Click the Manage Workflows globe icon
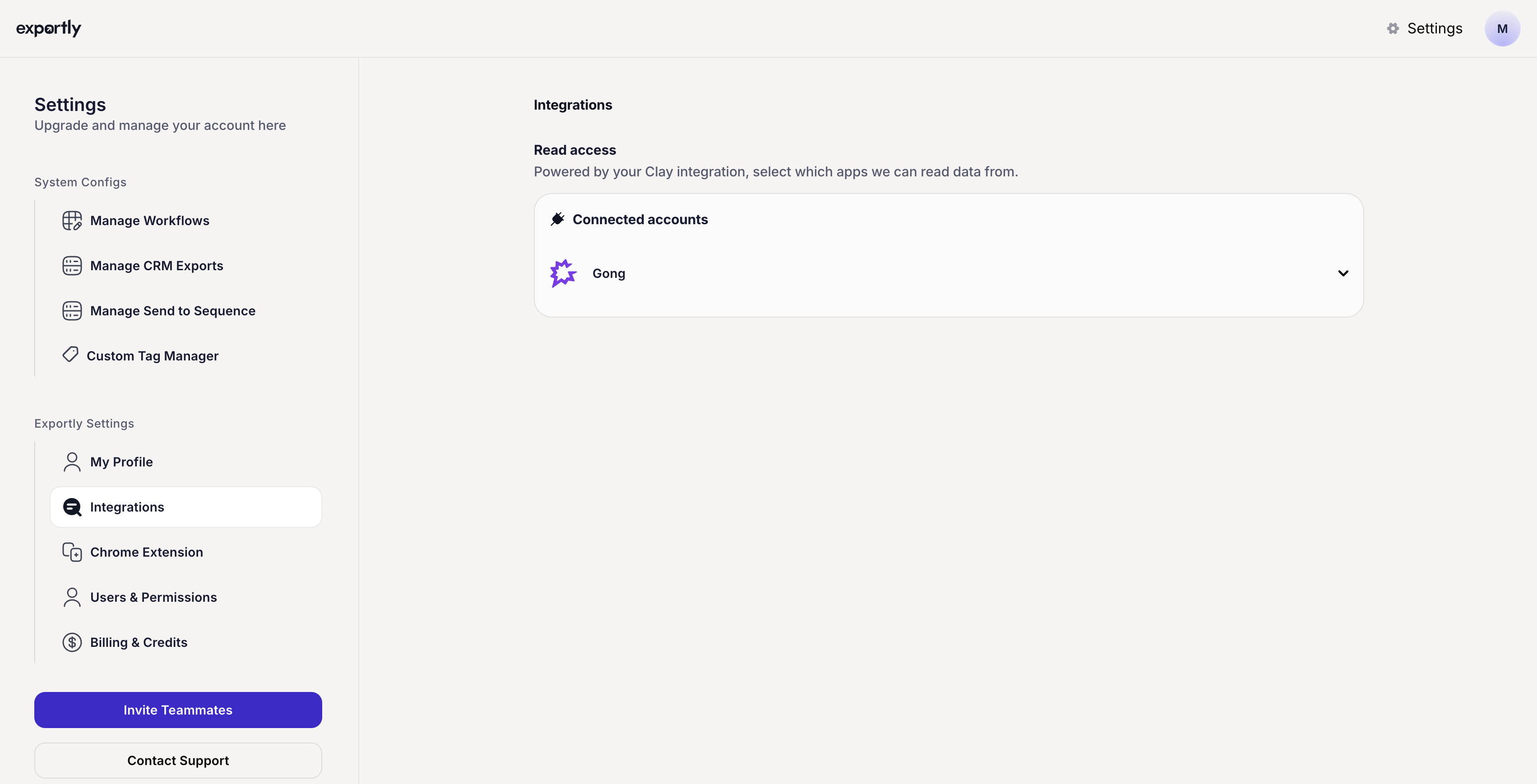This screenshot has height=784, width=1537. pyautogui.click(x=72, y=220)
